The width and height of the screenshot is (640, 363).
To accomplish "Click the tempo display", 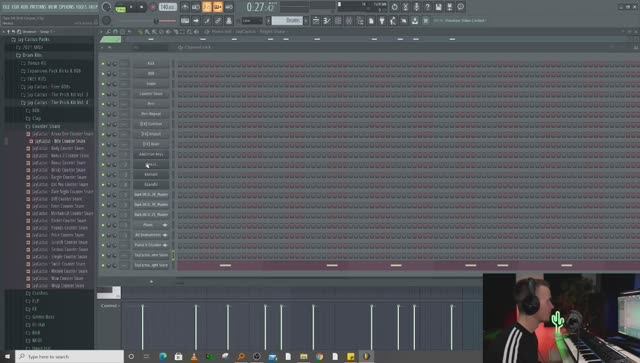I will [x=167, y=7].
